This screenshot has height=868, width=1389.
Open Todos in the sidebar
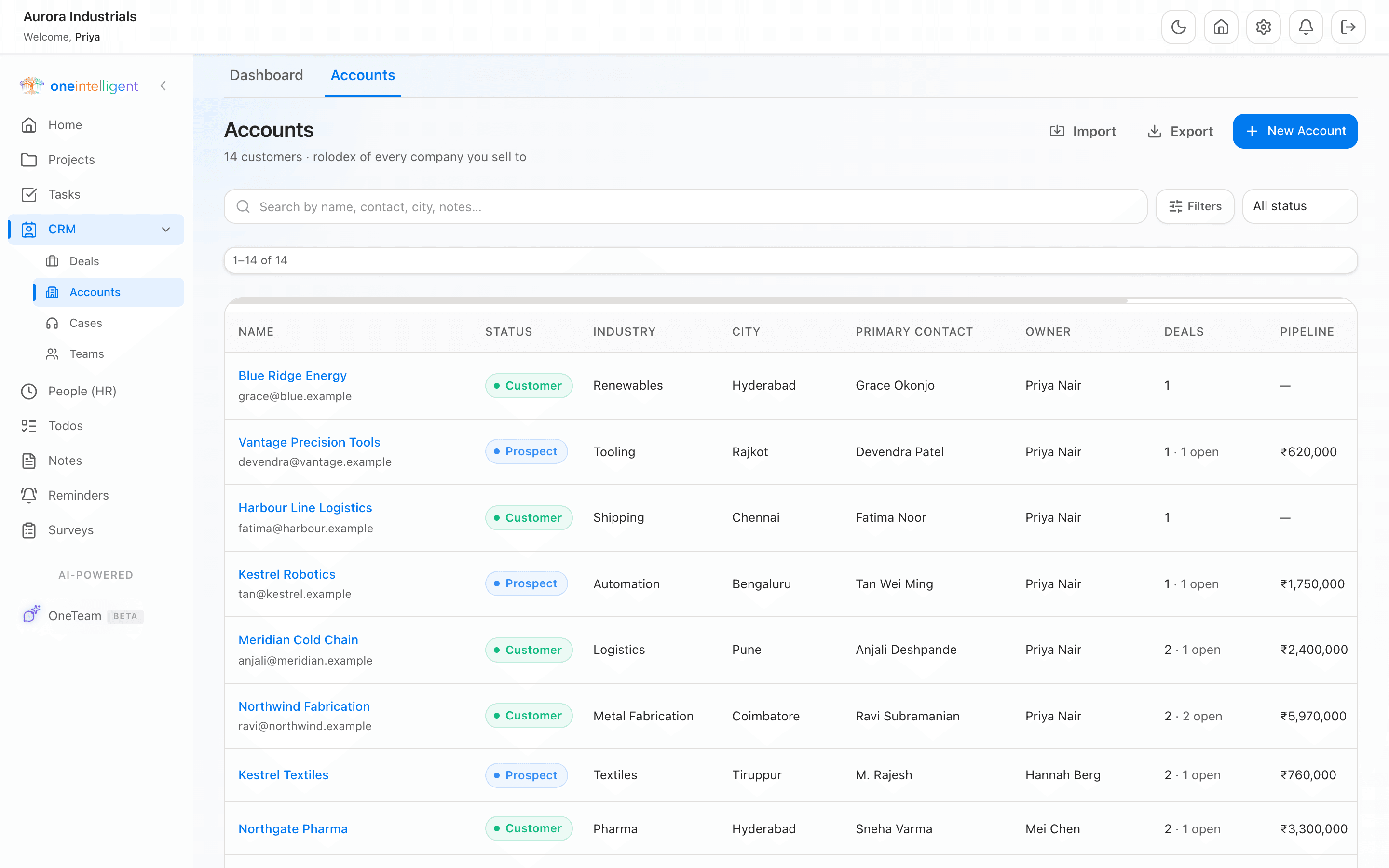[x=96, y=426]
